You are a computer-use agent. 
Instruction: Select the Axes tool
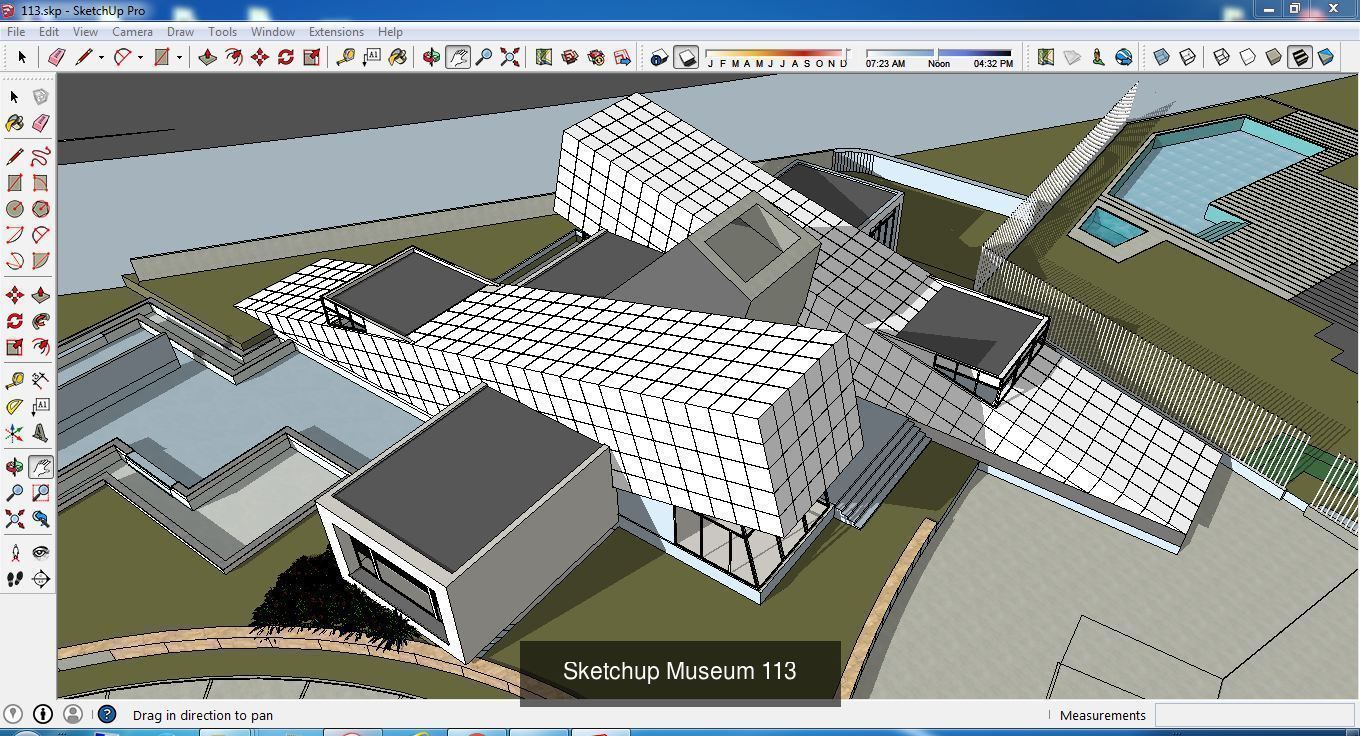click(15, 433)
